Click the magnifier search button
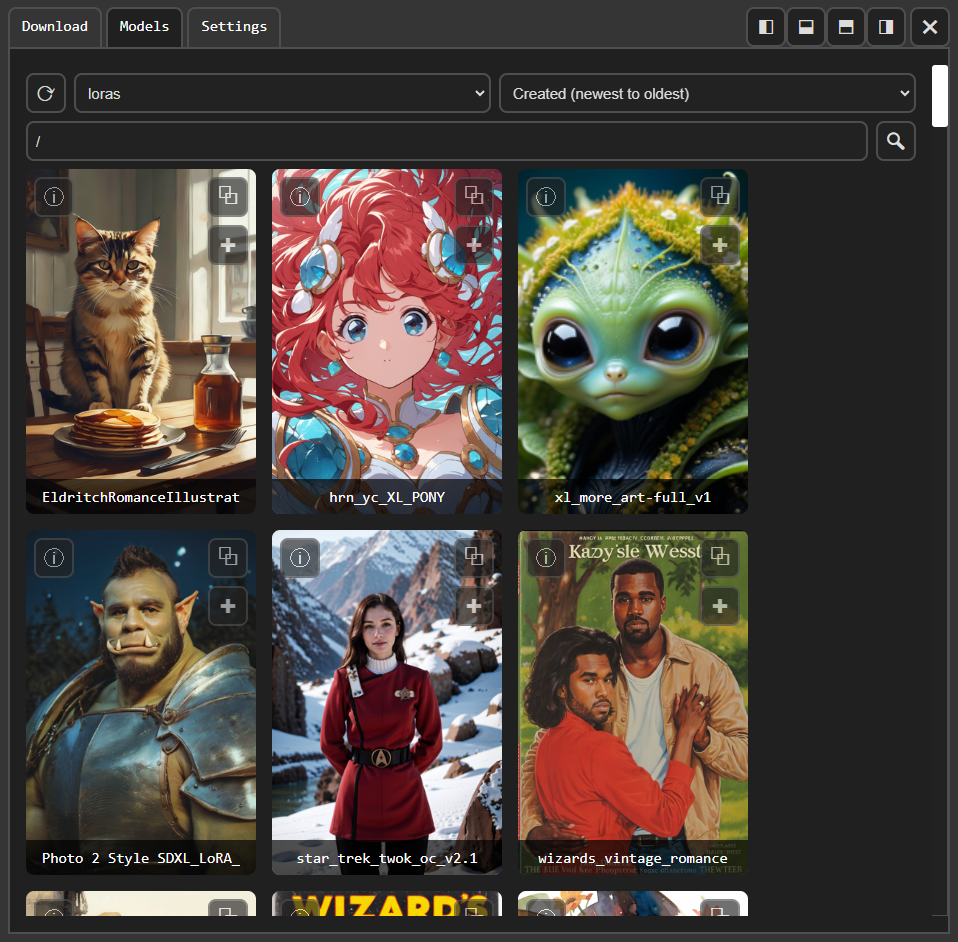958x942 pixels. pos(895,141)
